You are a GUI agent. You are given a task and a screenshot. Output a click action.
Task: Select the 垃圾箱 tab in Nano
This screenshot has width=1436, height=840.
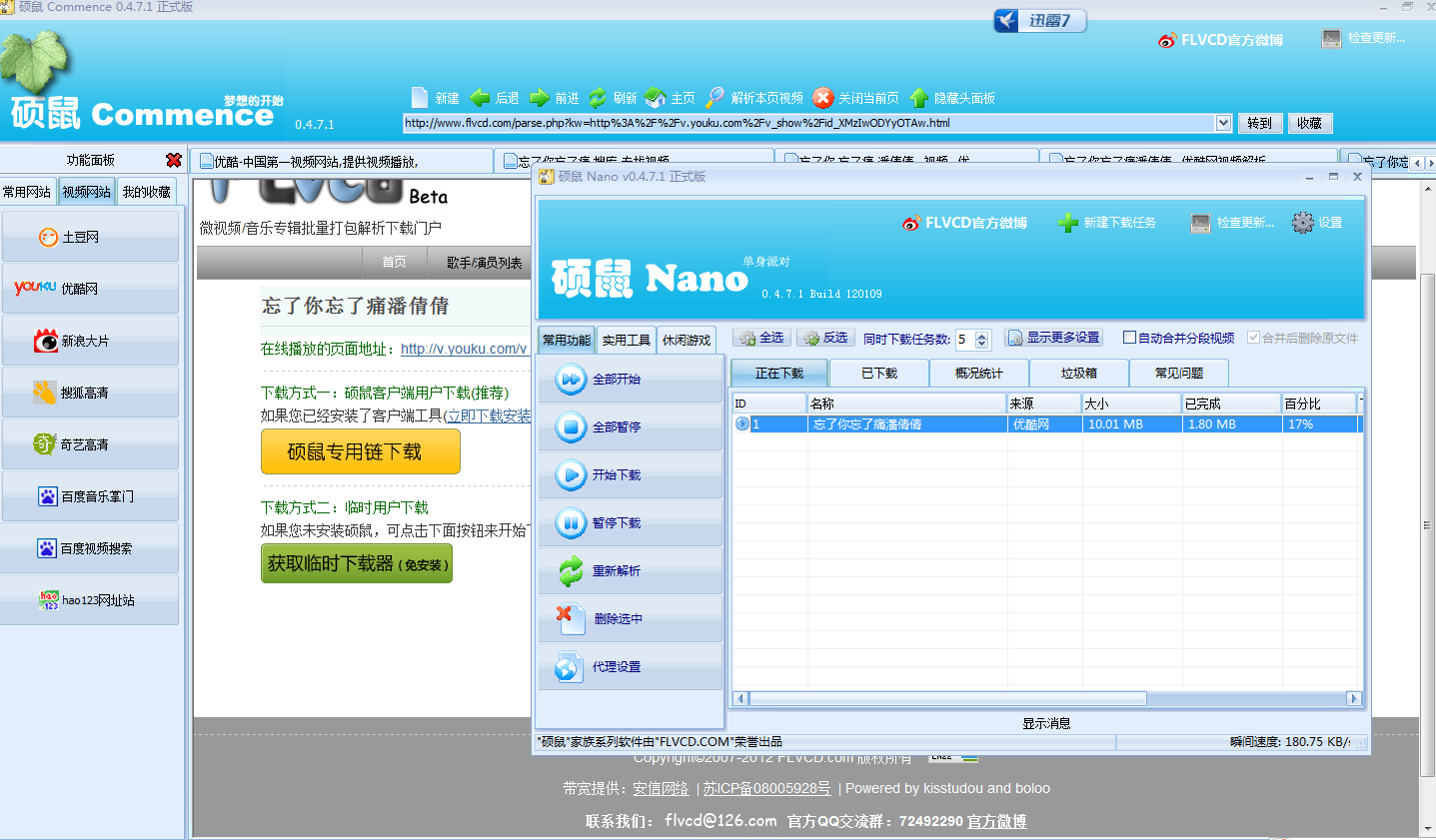[1079, 373]
